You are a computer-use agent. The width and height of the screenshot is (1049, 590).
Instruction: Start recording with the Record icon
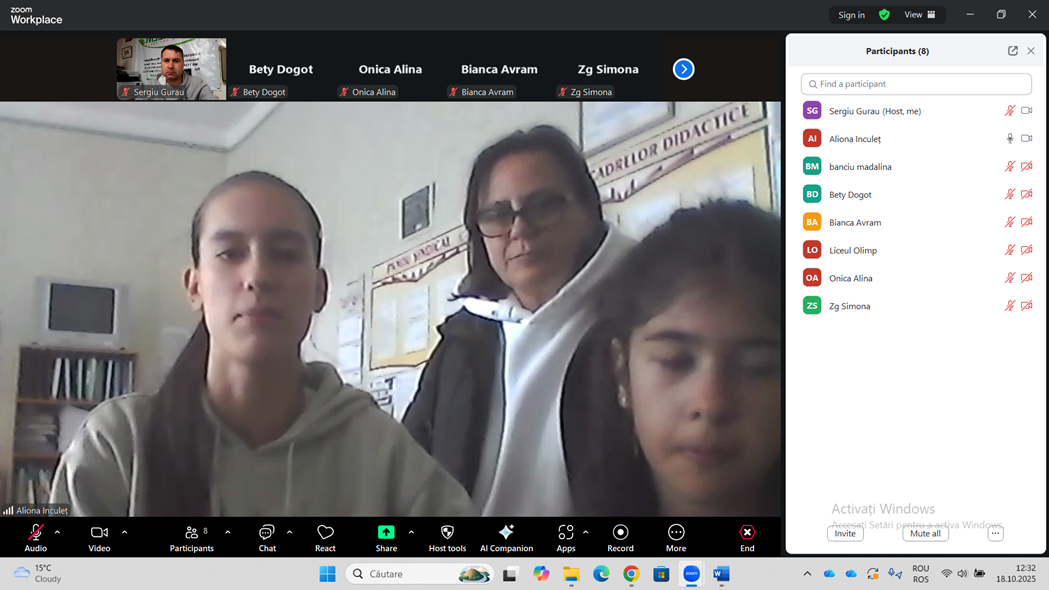pos(620,533)
